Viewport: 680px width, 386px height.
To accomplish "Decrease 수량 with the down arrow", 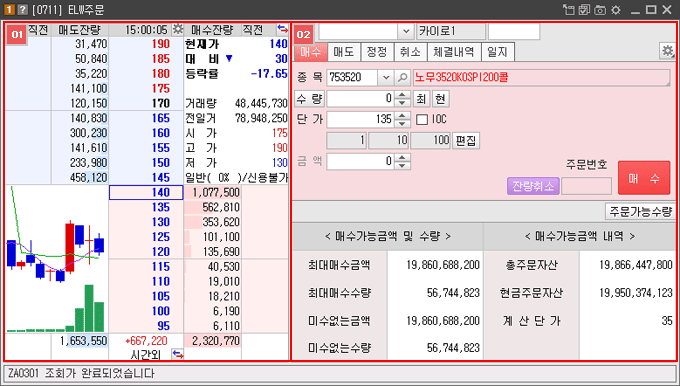I will (x=402, y=103).
